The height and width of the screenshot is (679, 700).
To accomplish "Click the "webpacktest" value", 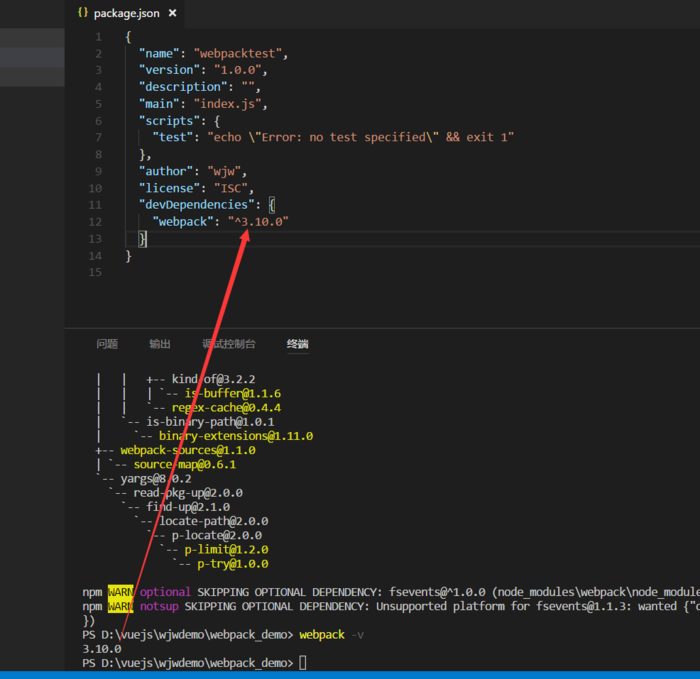I will click(x=238, y=54).
